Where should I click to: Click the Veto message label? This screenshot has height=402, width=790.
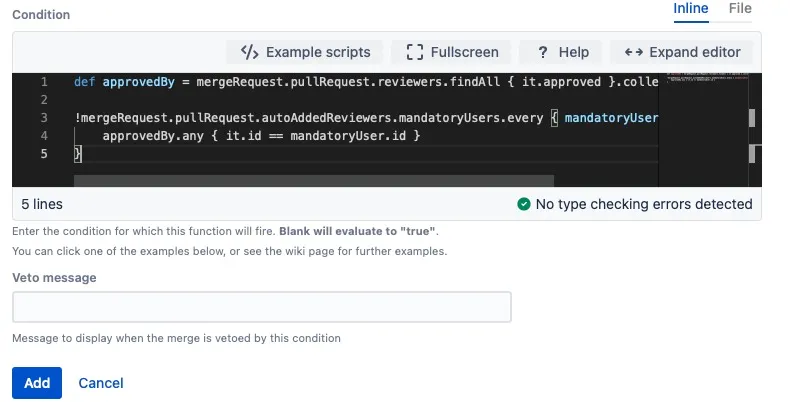coord(54,278)
